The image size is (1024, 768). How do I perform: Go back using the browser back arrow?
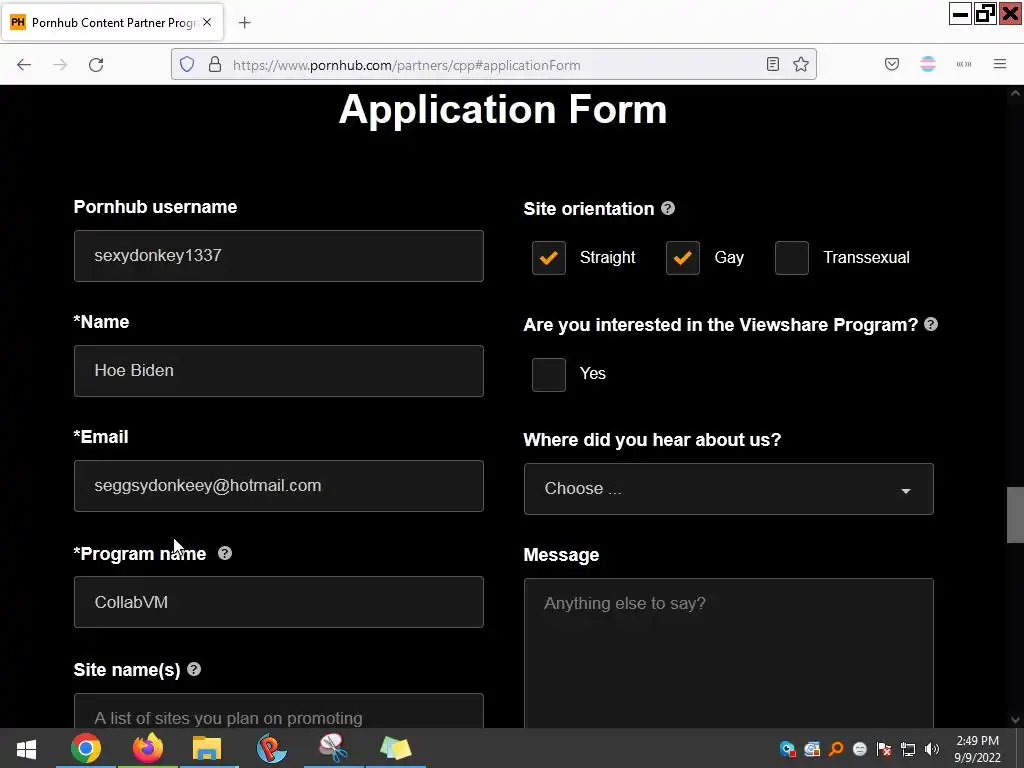tap(24, 65)
